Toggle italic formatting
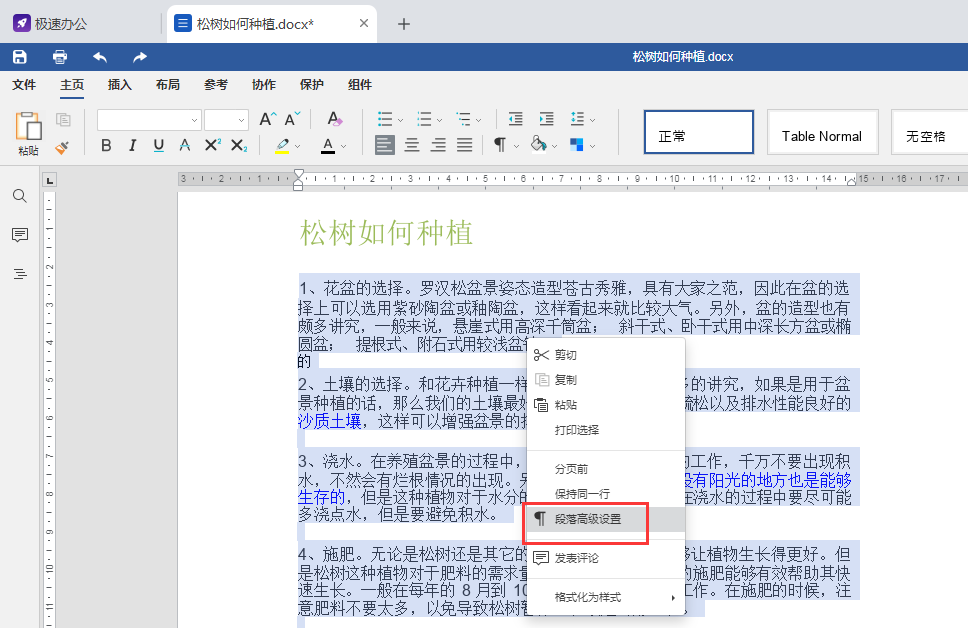The width and height of the screenshot is (968, 628). pos(133,146)
